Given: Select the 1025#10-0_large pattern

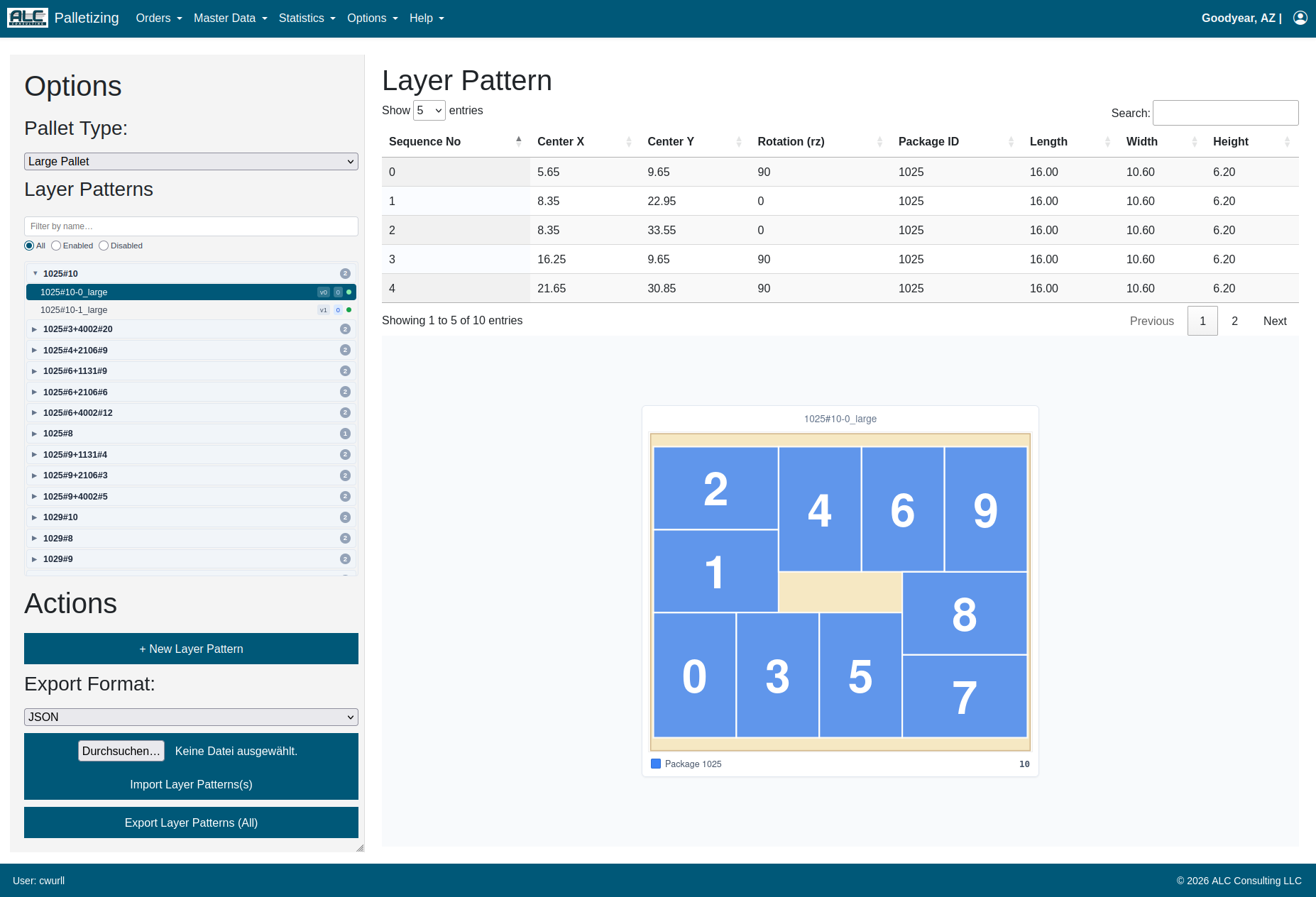Looking at the screenshot, I should tap(191, 292).
